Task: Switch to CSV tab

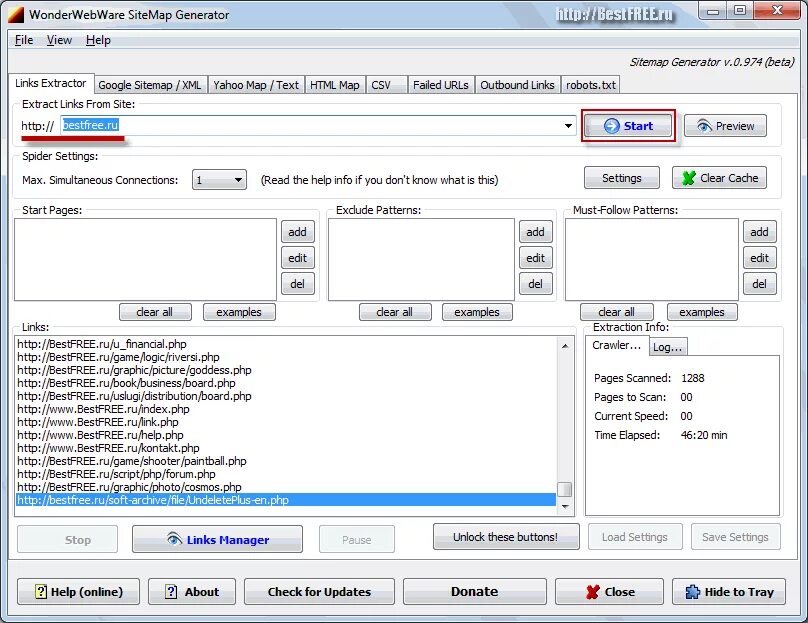Action: coord(386,85)
